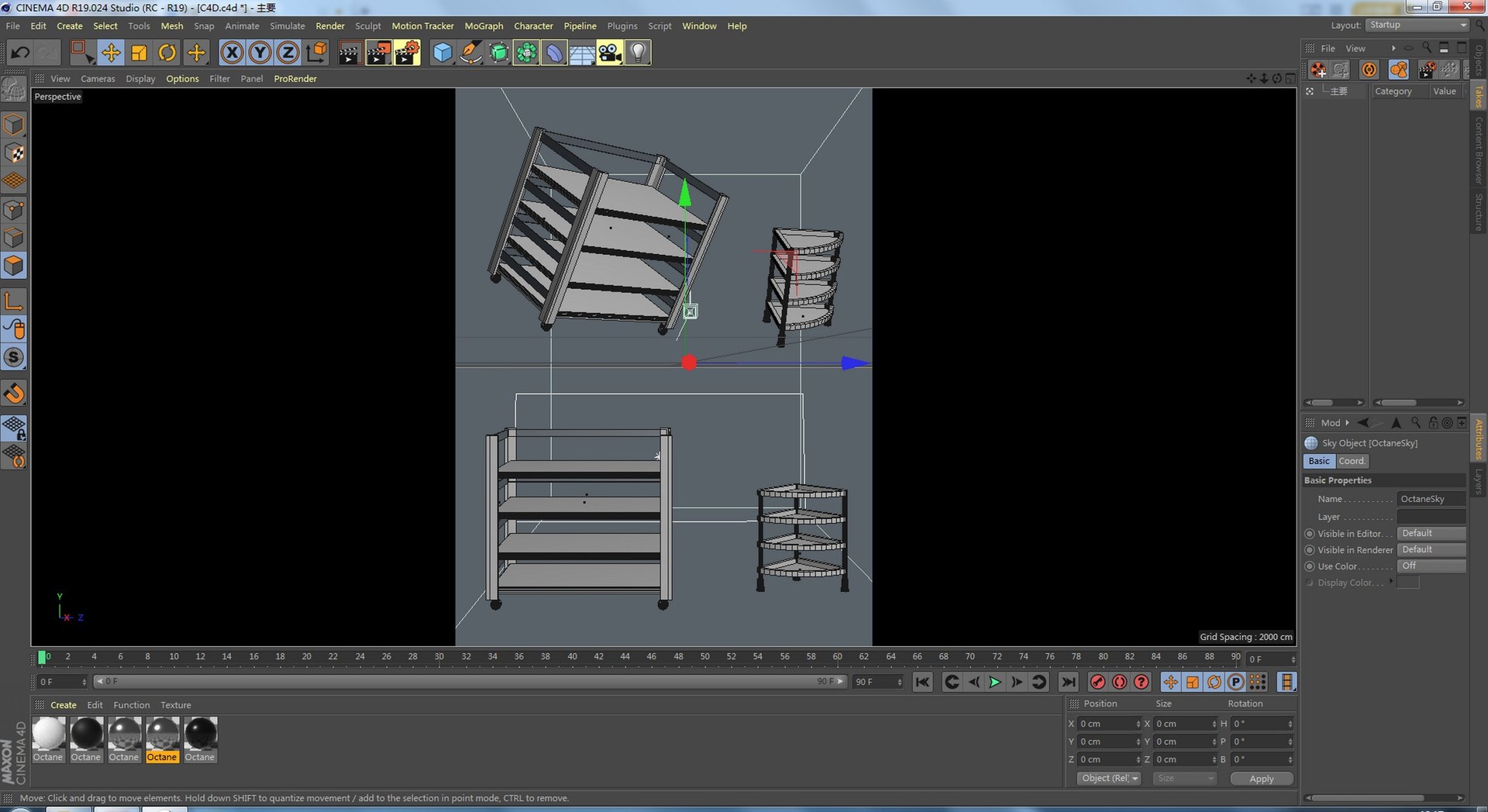Open the Light object icon
Viewport: 1488px width, 812px height.
(x=637, y=53)
